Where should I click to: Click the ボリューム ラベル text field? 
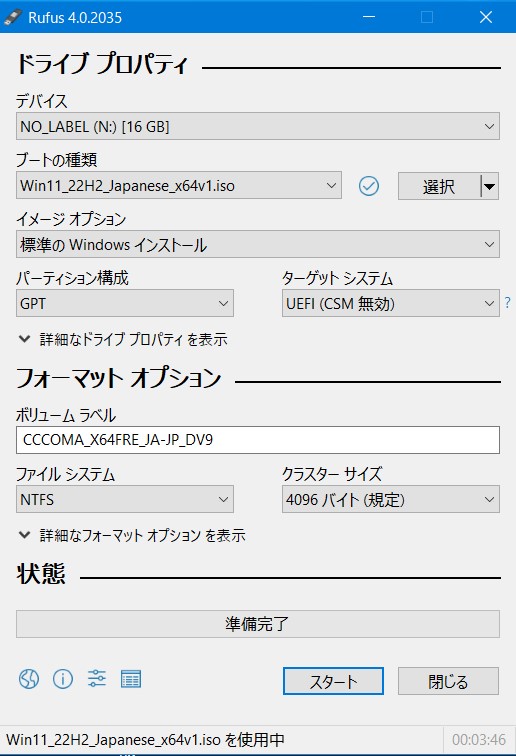pos(258,440)
